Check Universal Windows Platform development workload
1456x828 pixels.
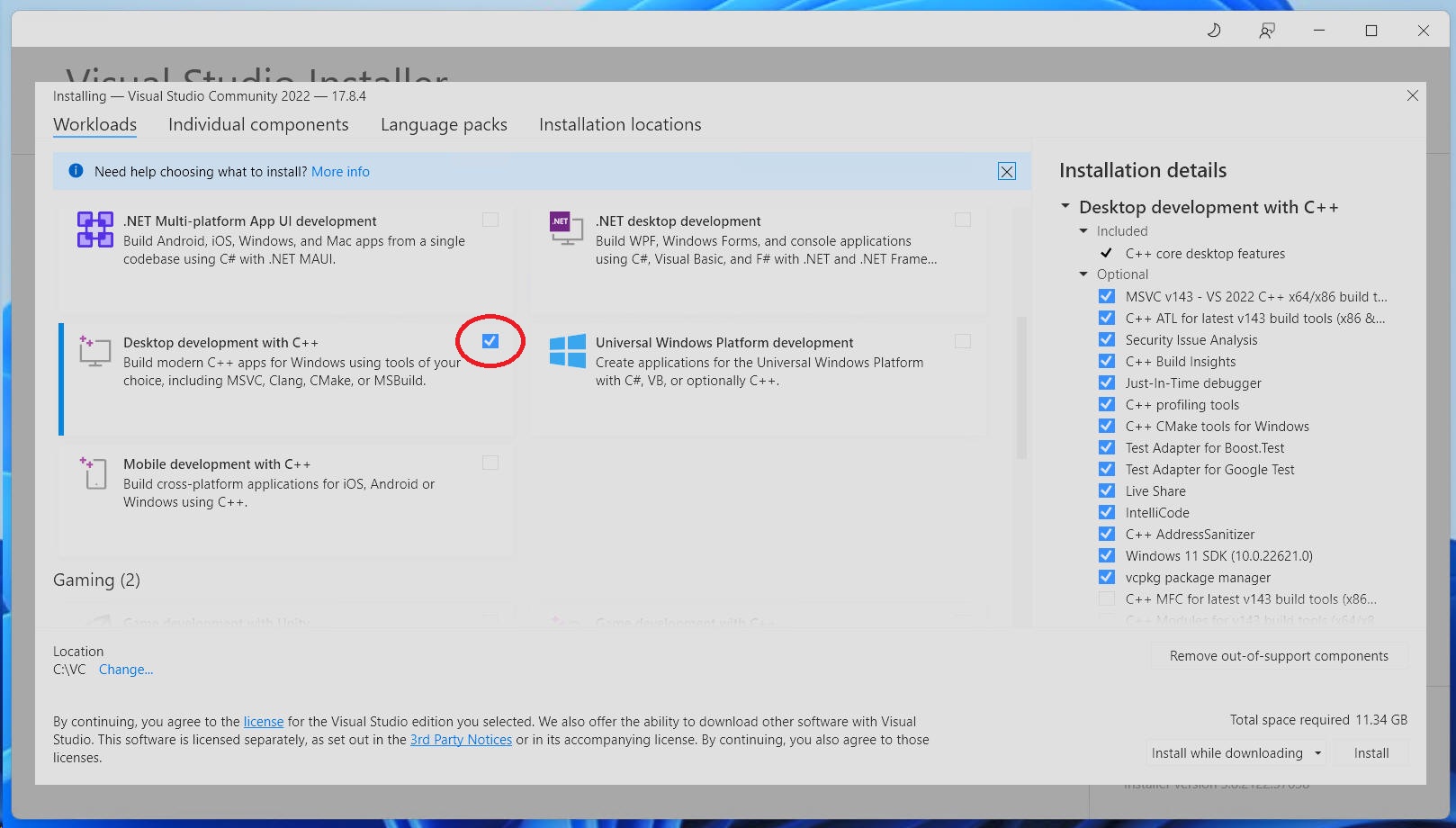963,341
